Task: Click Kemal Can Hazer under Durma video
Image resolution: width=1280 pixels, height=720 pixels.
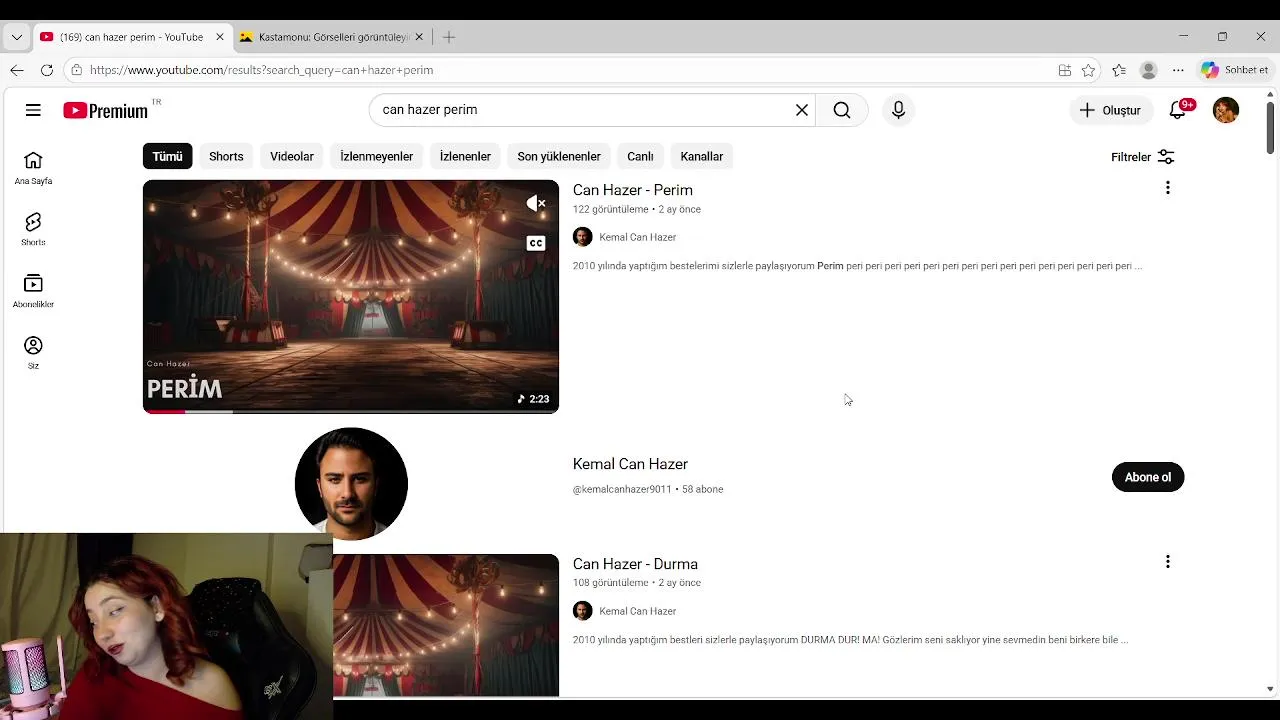Action: point(637,611)
